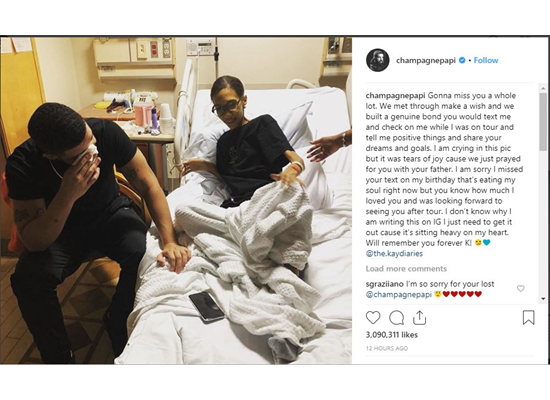Click scrollbar down arrow in comments

pyautogui.click(x=543, y=299)
